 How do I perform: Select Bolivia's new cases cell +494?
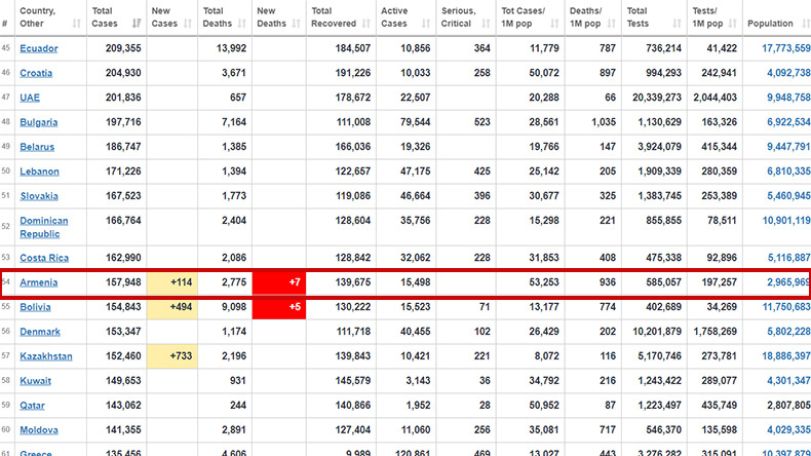point(172,307)
